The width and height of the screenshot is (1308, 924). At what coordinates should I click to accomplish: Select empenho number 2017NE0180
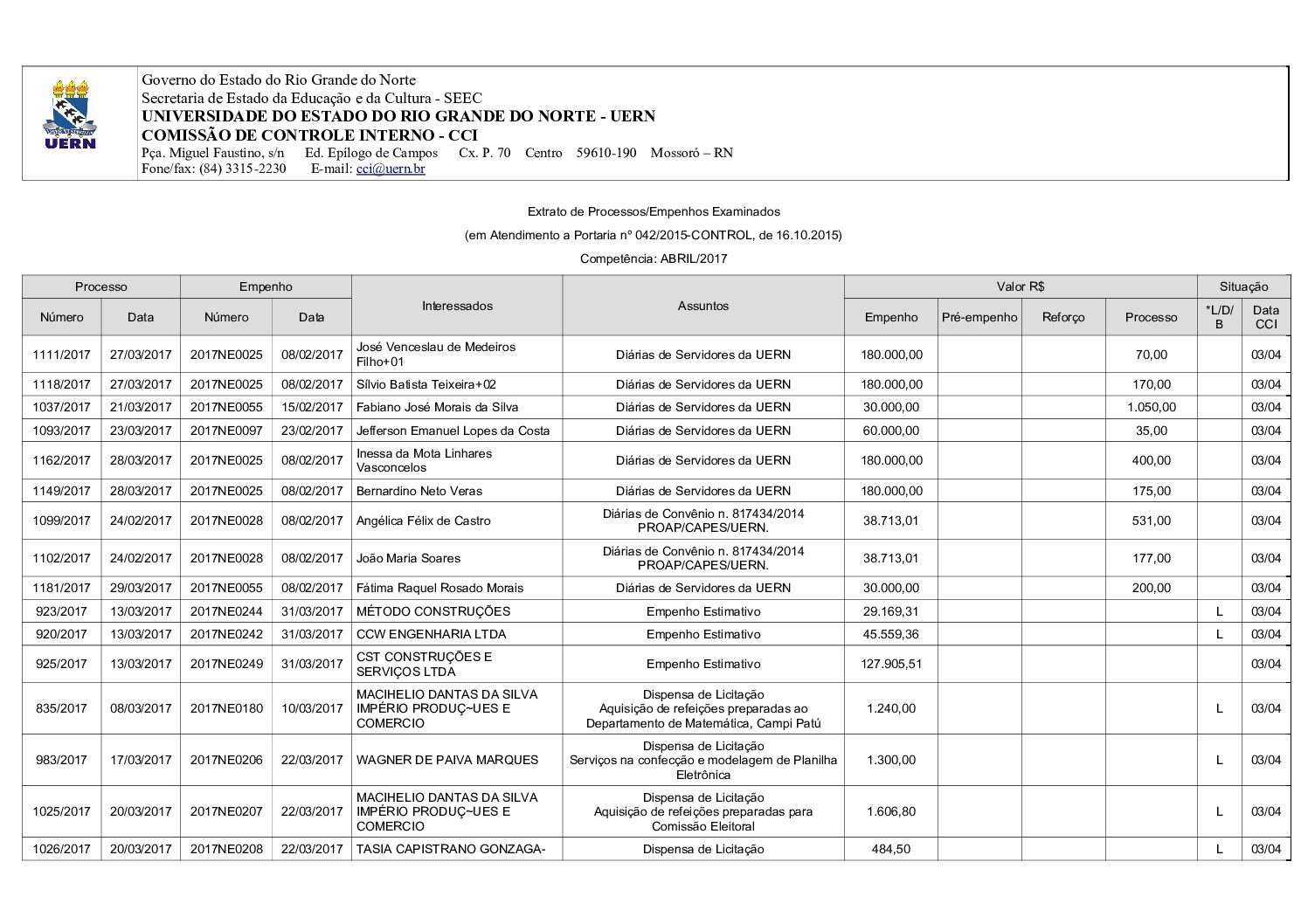226,708
